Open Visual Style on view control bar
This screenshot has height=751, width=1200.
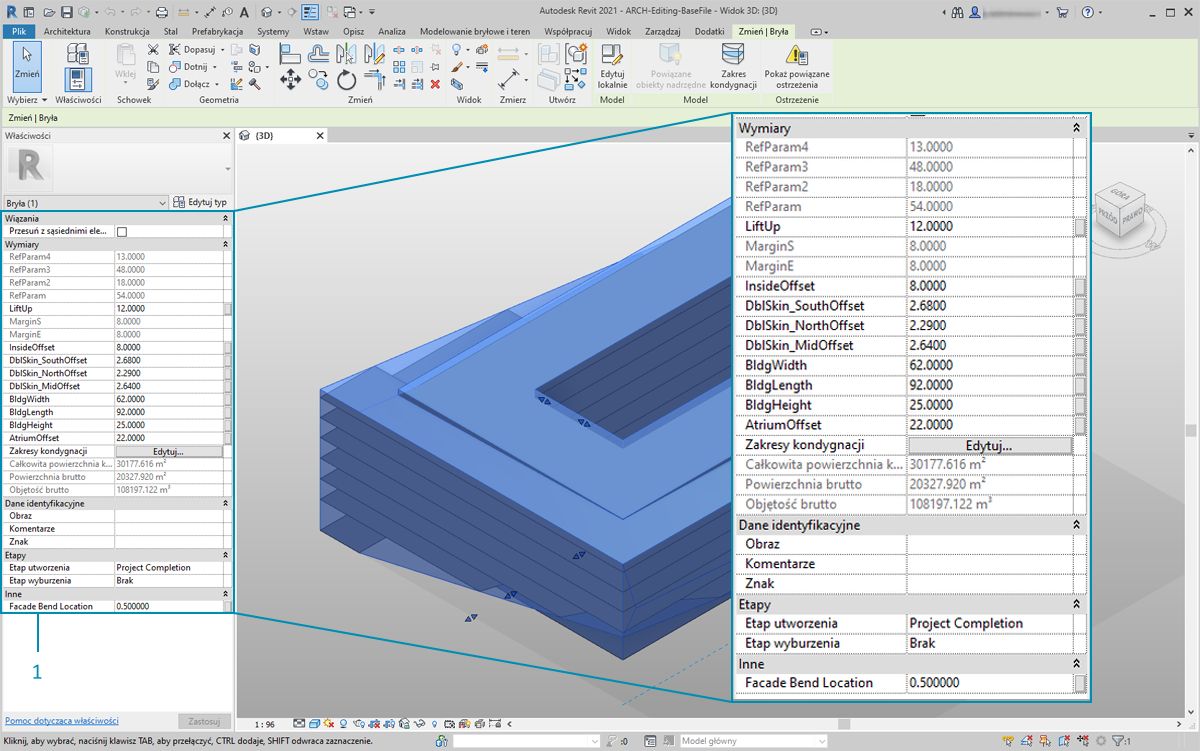(x=314, y=723)
